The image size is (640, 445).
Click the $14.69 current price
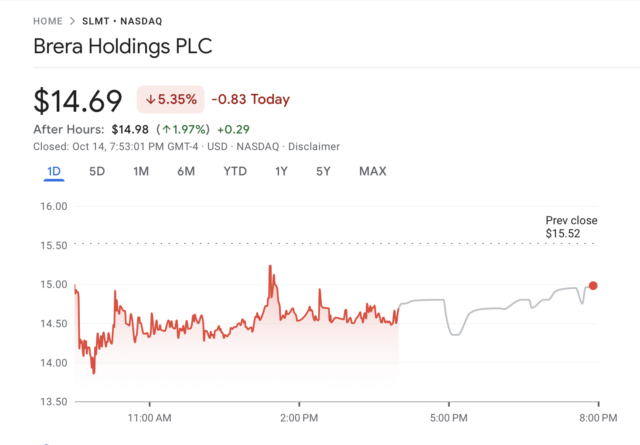[78, 100]
